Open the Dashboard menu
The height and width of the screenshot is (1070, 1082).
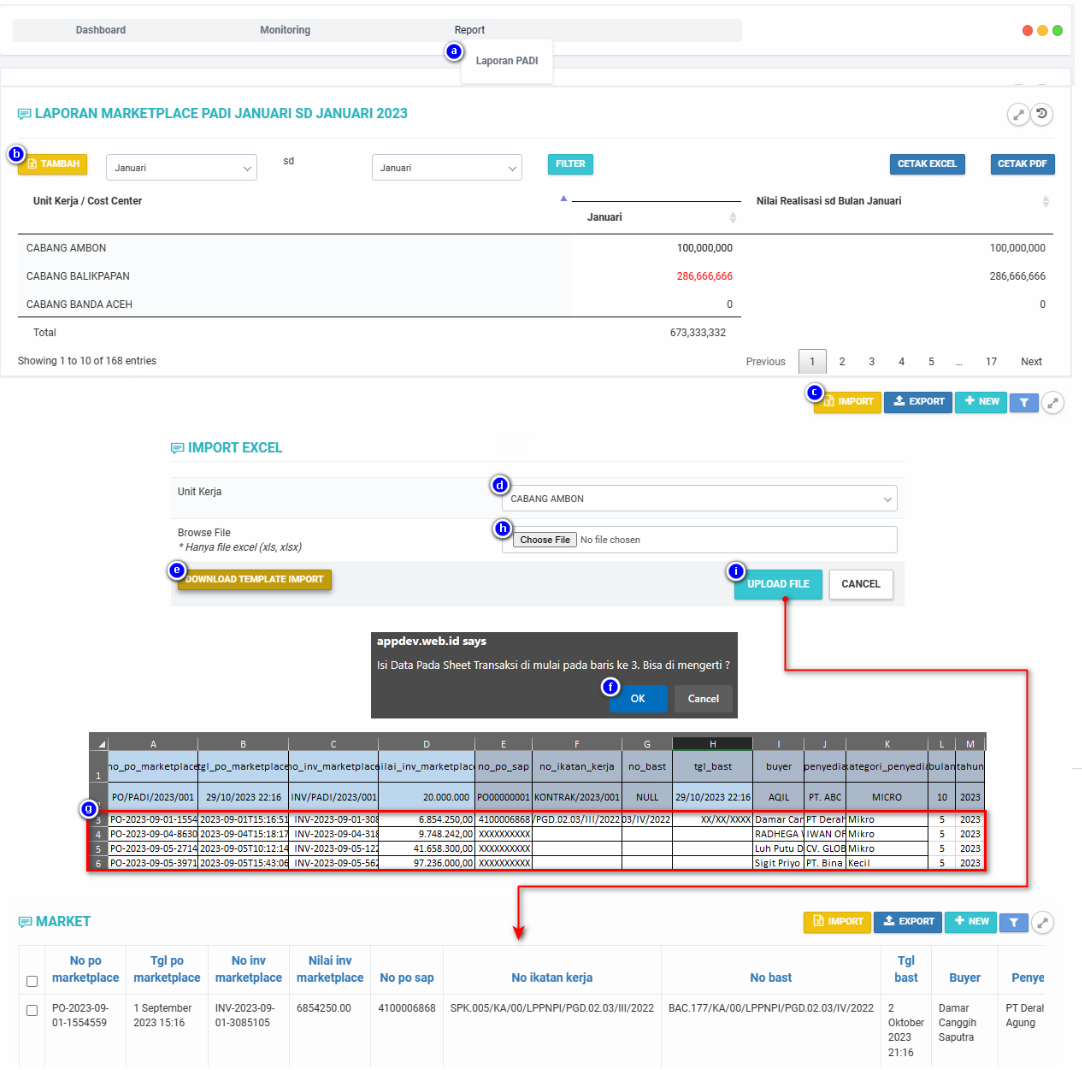tap(101, 30)
